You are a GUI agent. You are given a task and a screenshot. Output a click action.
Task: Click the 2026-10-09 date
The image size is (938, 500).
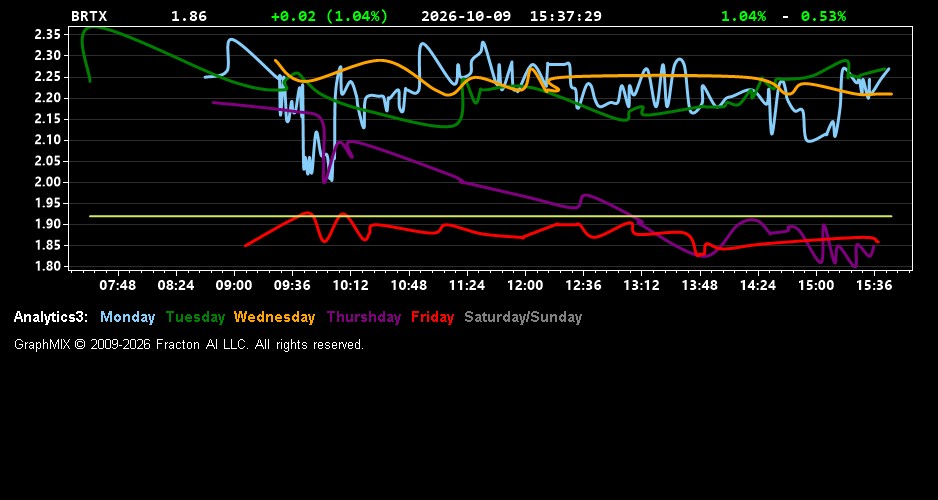[466, 16]
